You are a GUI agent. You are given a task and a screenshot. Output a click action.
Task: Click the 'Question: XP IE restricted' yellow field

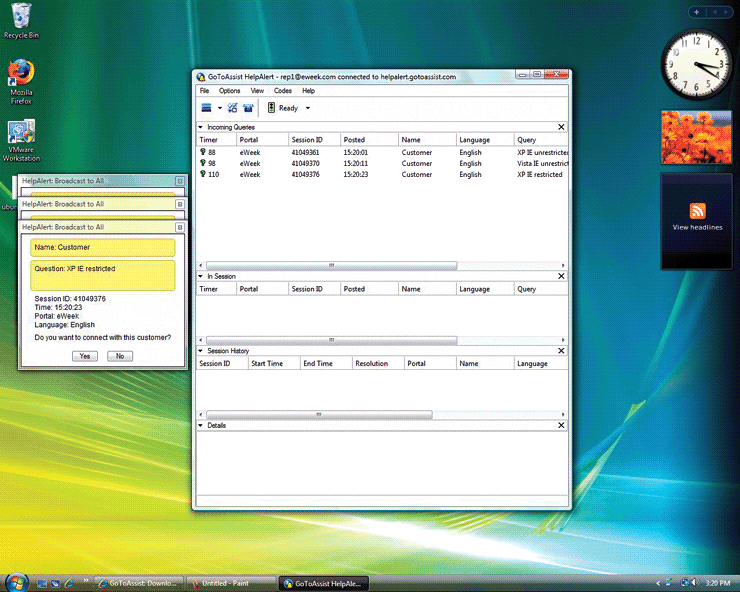pos(102,275)
